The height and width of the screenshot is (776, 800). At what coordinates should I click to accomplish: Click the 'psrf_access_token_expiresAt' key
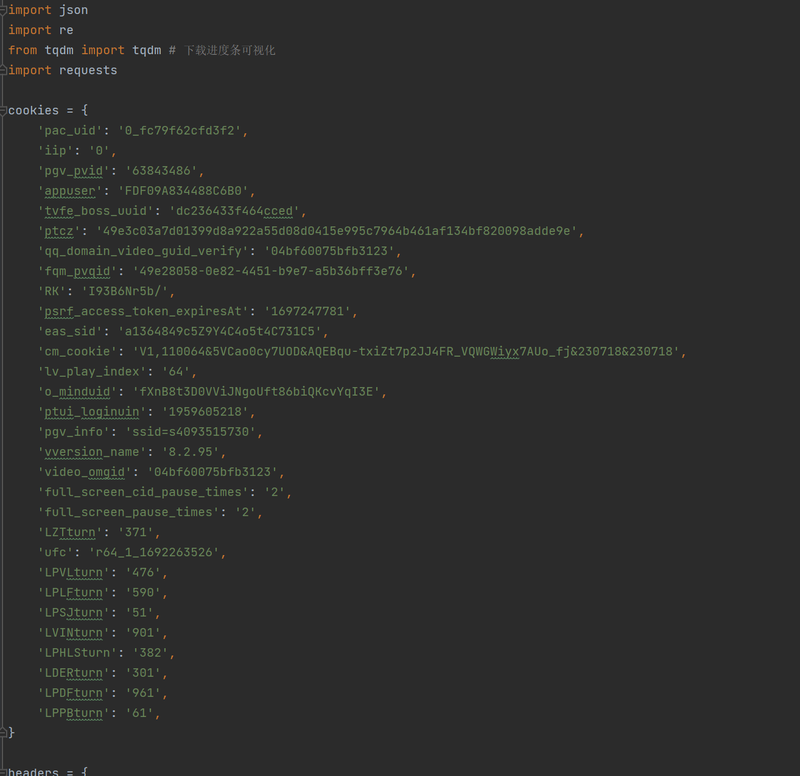point(143,311)
